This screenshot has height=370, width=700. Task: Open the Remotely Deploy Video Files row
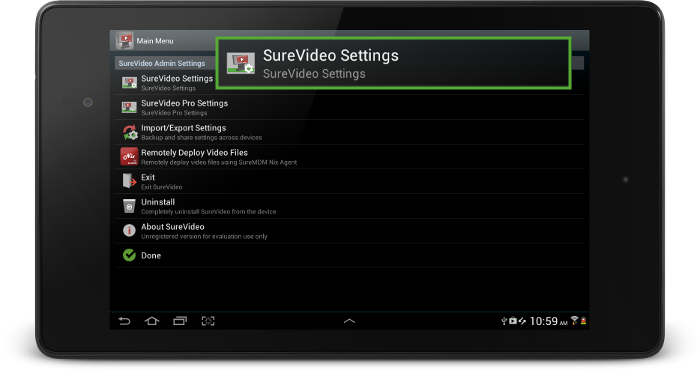coord(350,157)
